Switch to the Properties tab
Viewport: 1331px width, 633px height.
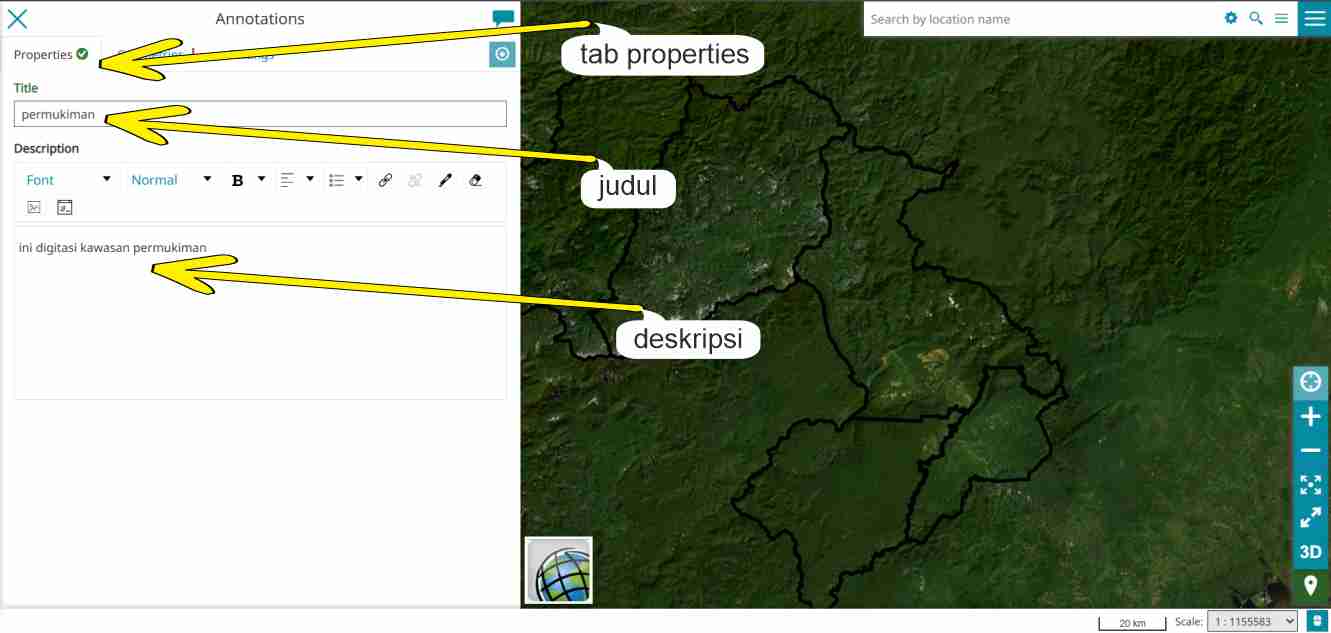coord(50,55)
